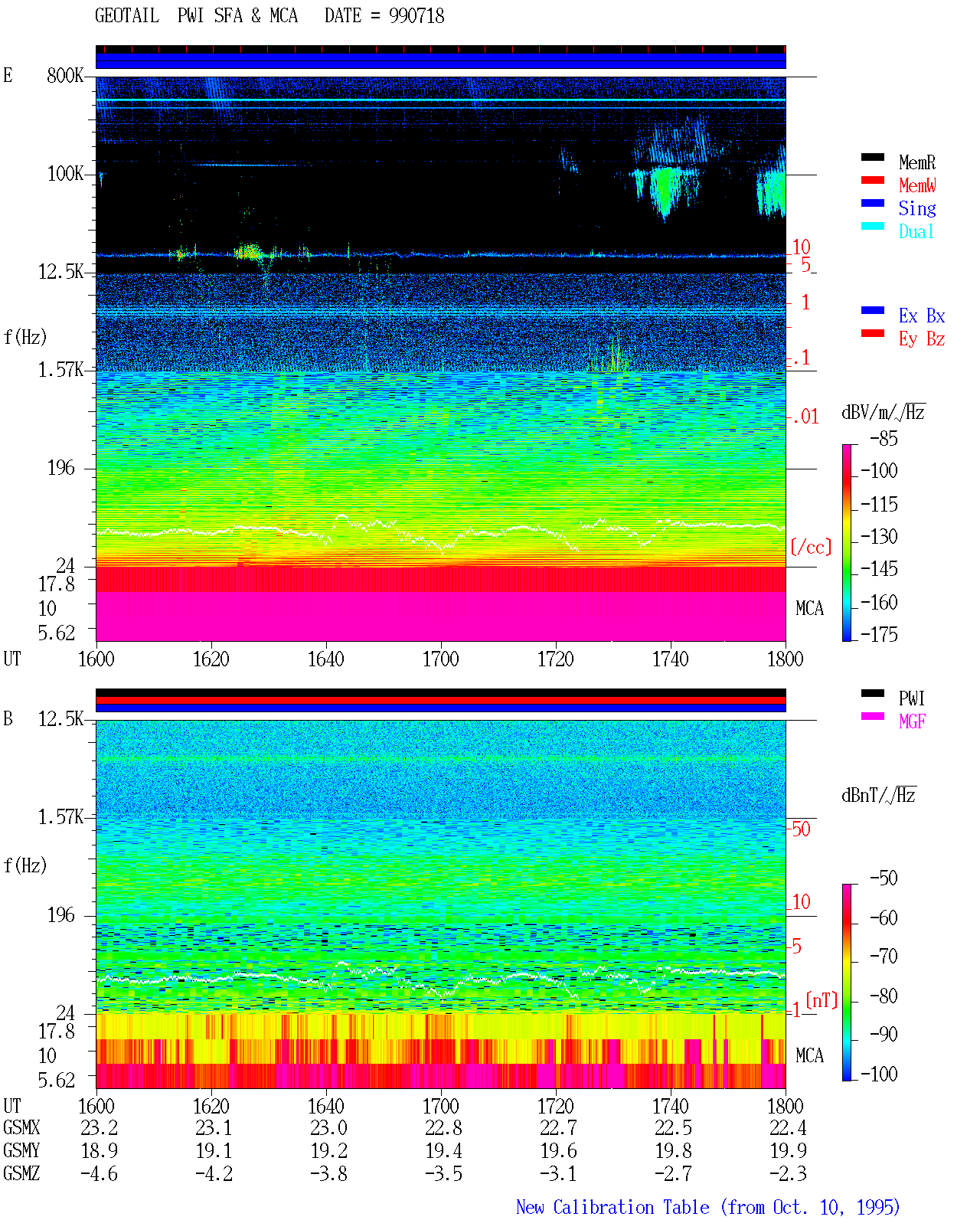Click the dBnT/√Hz units label
Viewport: 980px width, 1220px height.
pyautogui.click(x=879, y=795)
